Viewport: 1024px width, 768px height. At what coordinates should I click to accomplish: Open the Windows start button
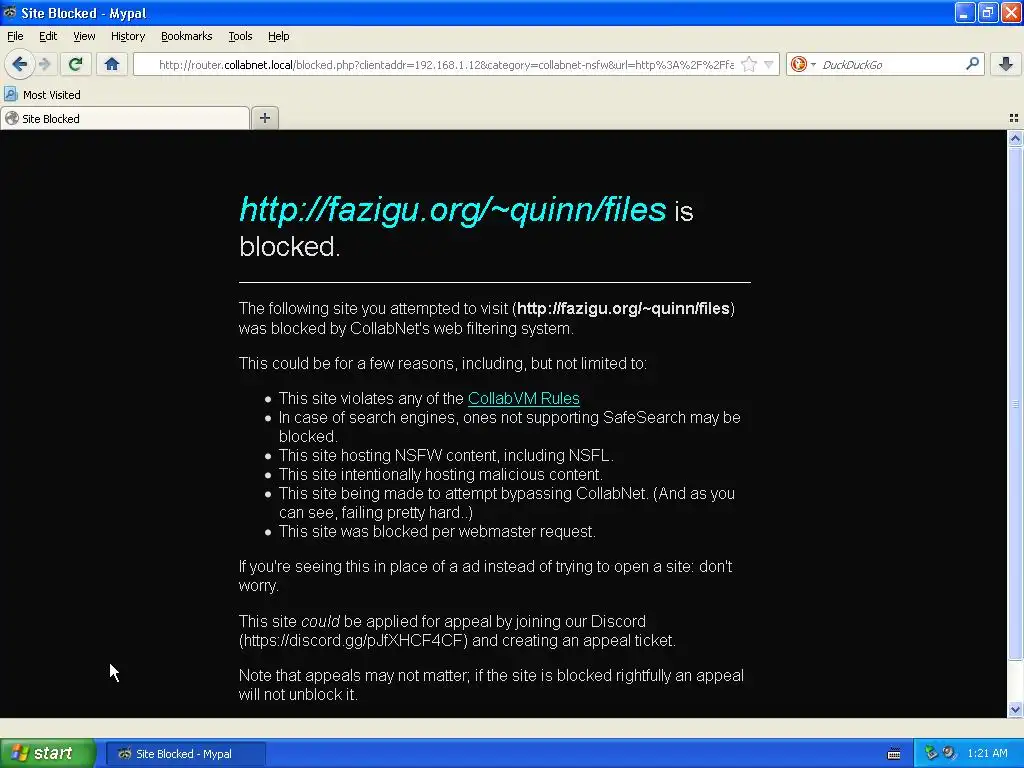pyautogui.click(x=47, y=754)
